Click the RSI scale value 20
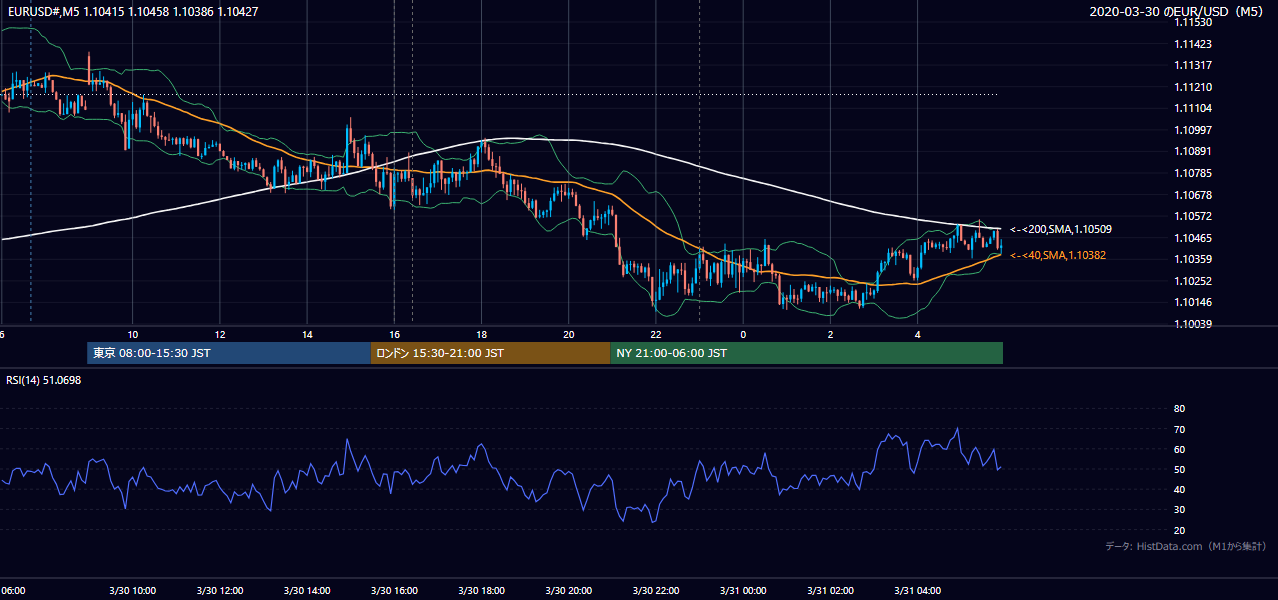 coord(1179,530)
